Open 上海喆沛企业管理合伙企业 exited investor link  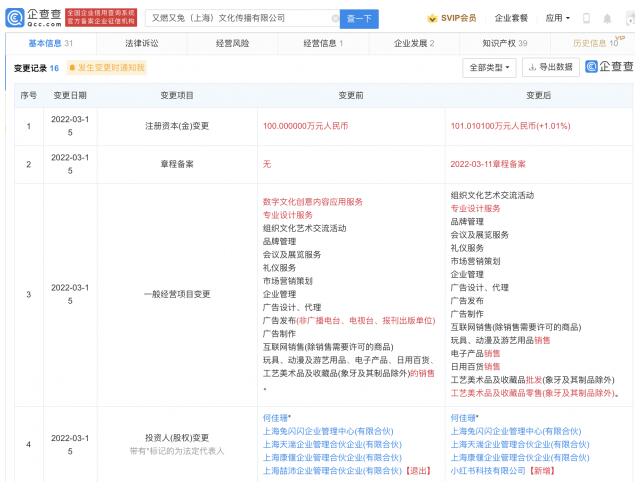[332, 470]
